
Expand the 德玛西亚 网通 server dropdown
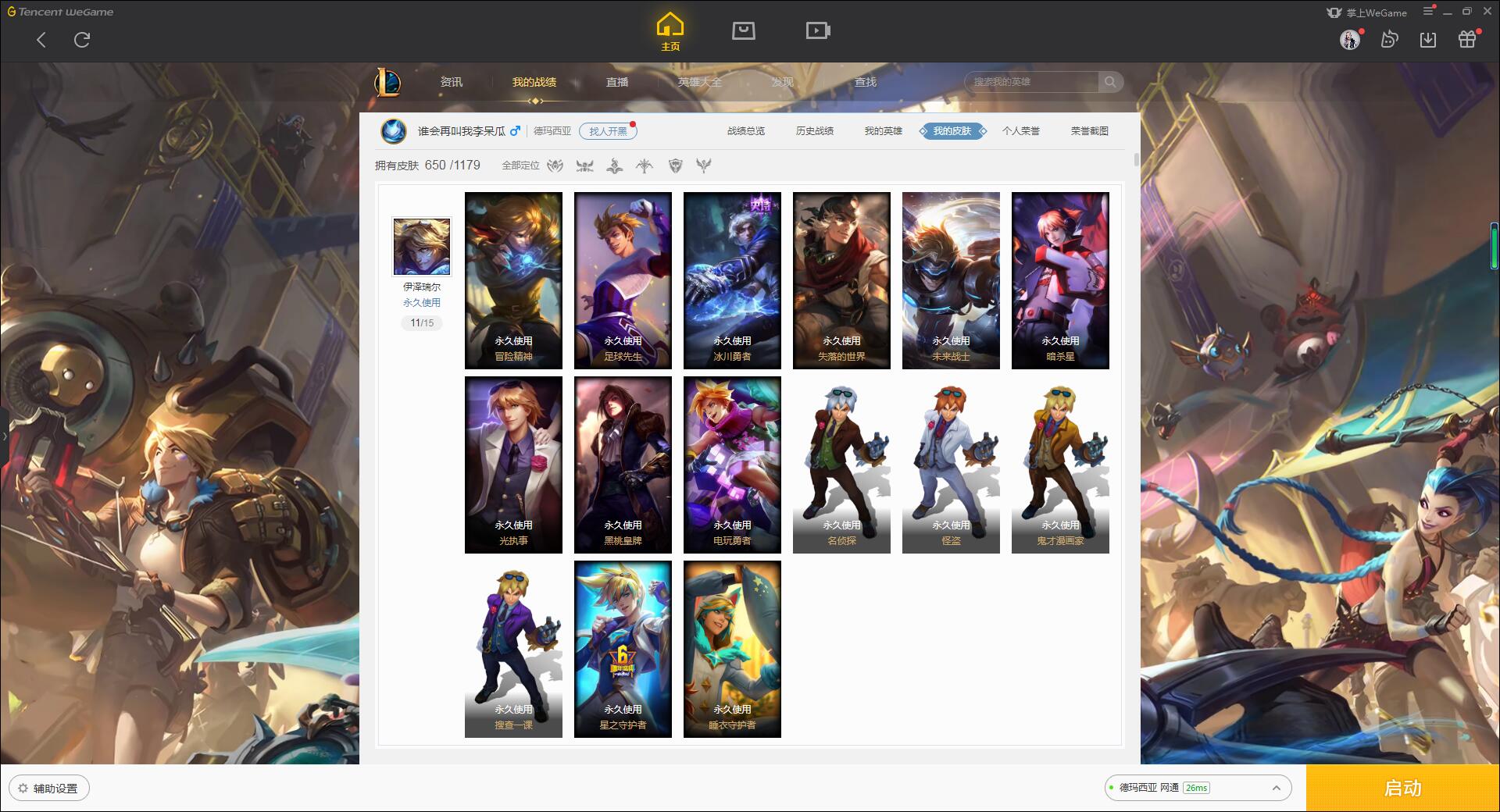tap(1197, 788)
